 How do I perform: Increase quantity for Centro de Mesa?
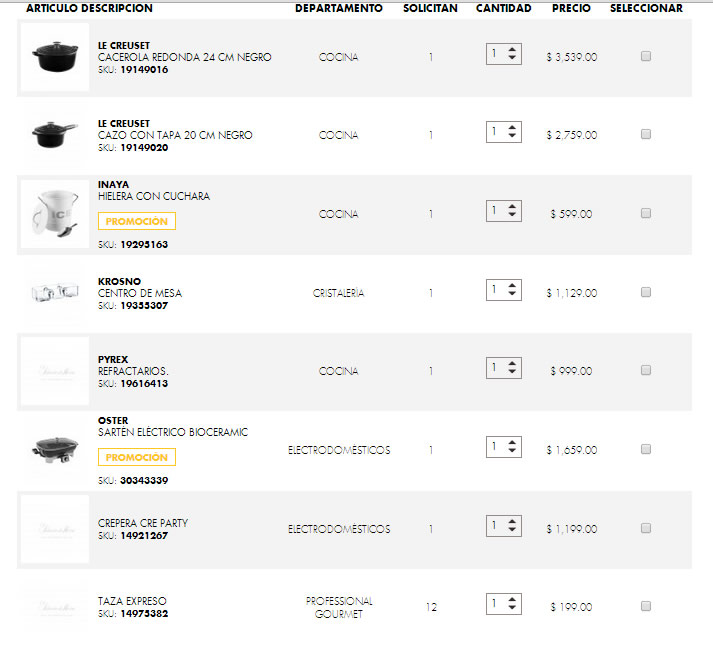513,285
